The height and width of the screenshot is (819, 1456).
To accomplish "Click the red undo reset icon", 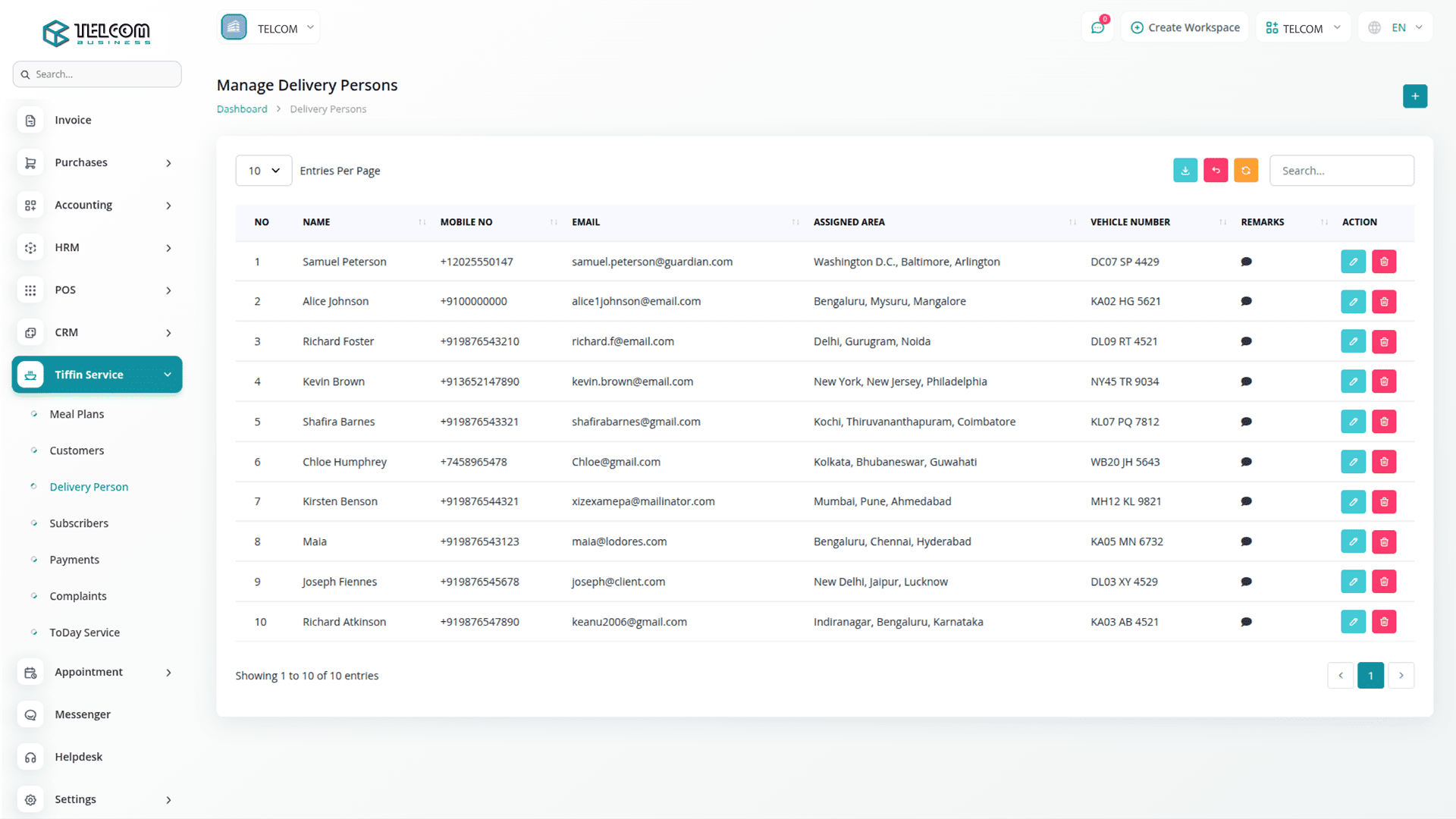I will click(1215, 171).
